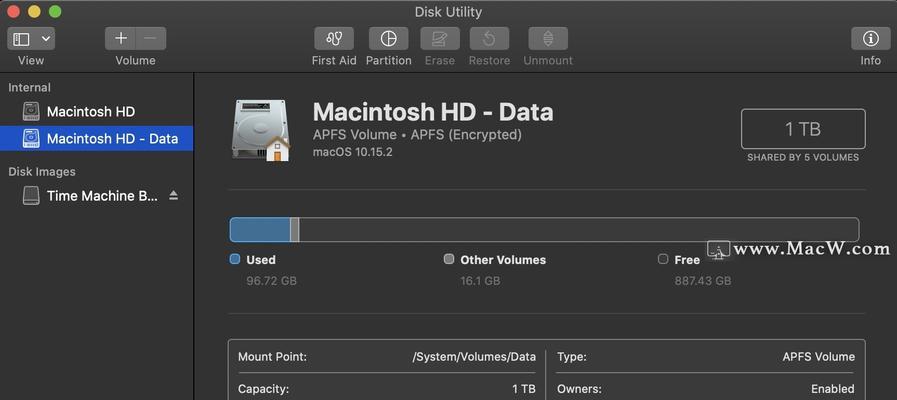The width and height of the screenshot is (897, 400).
Task: Open the Partition tool
Action: point(388,39)
